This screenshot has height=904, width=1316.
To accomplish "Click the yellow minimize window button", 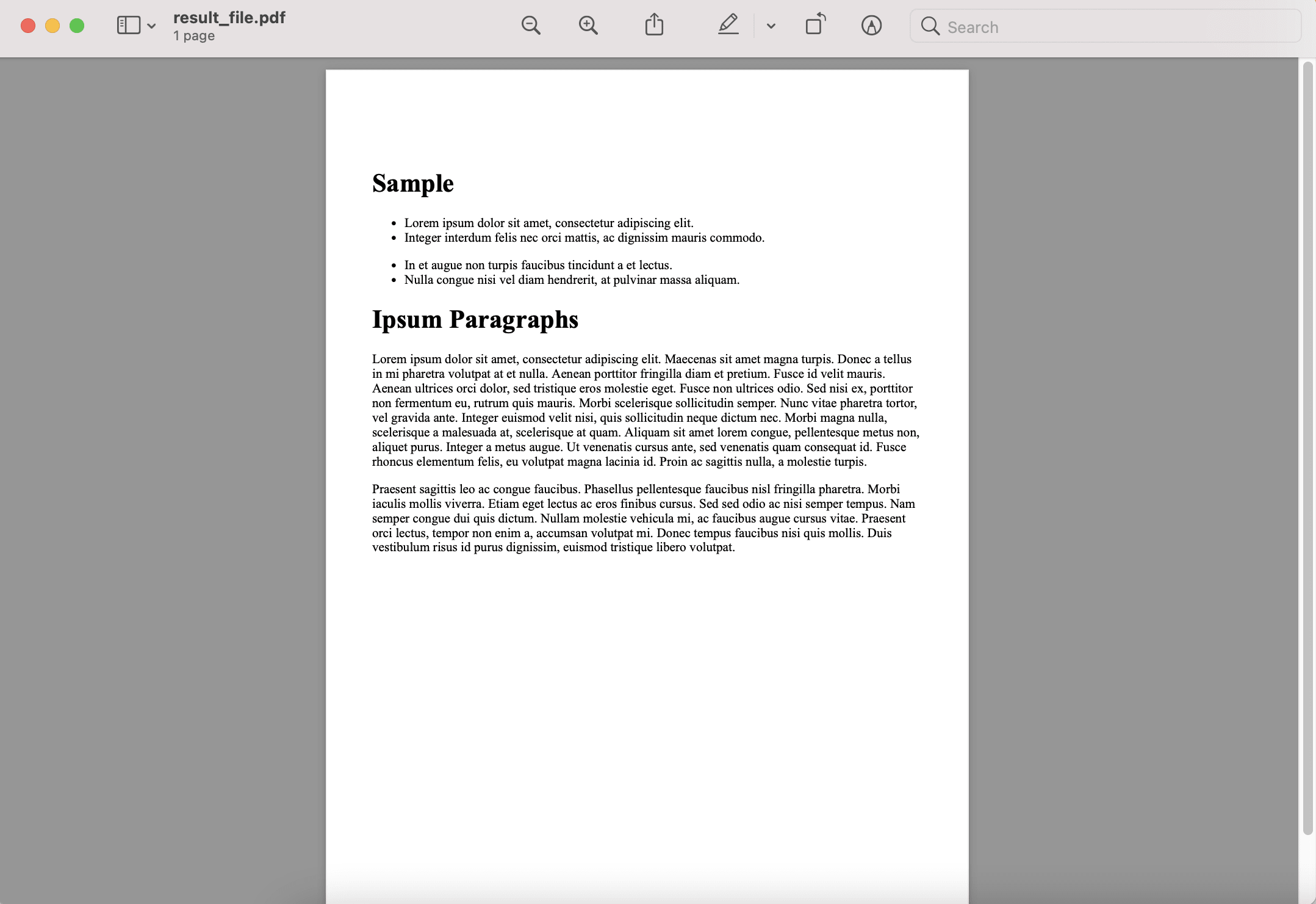I will (52, 26).
